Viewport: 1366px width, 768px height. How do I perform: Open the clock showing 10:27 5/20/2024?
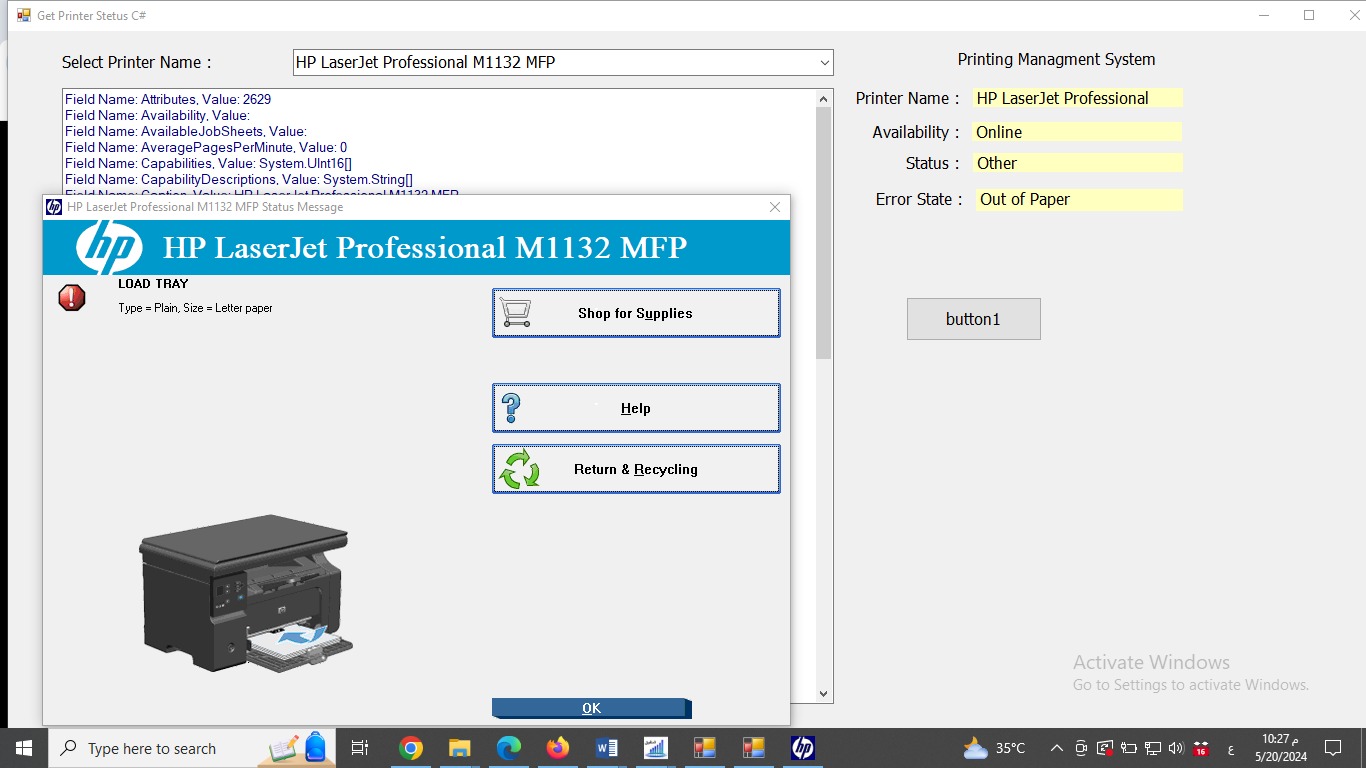point(1283,748)
